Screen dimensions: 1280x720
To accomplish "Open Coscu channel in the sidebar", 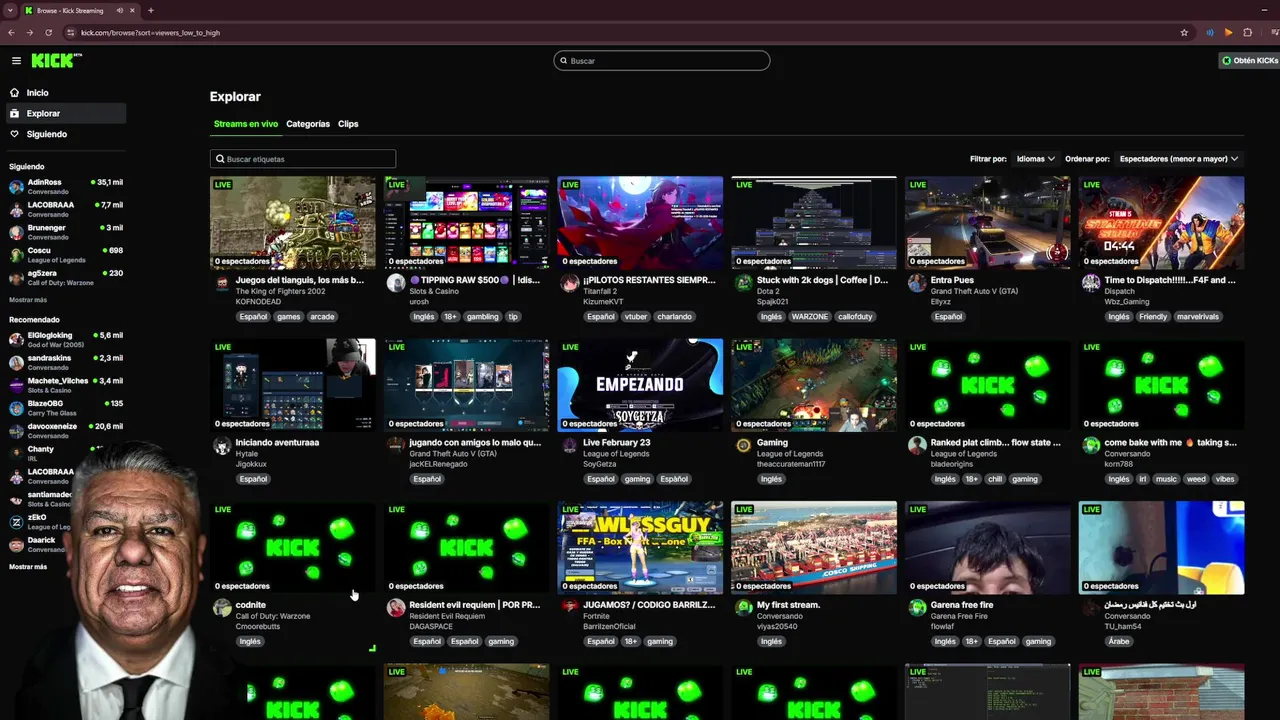I will pyautogui.click(x=66, y=254).
